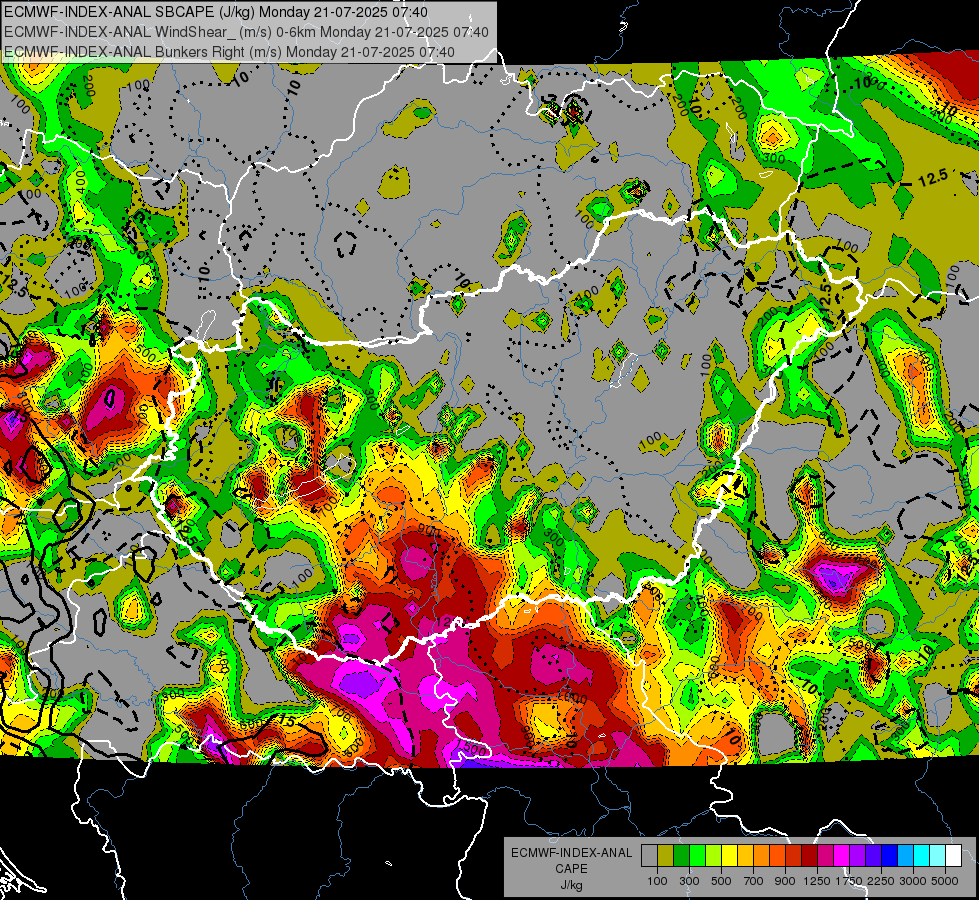Screen dimensions: 979x900
Task: Pick the dark green legend swatch
Action: tap(681, 856)
